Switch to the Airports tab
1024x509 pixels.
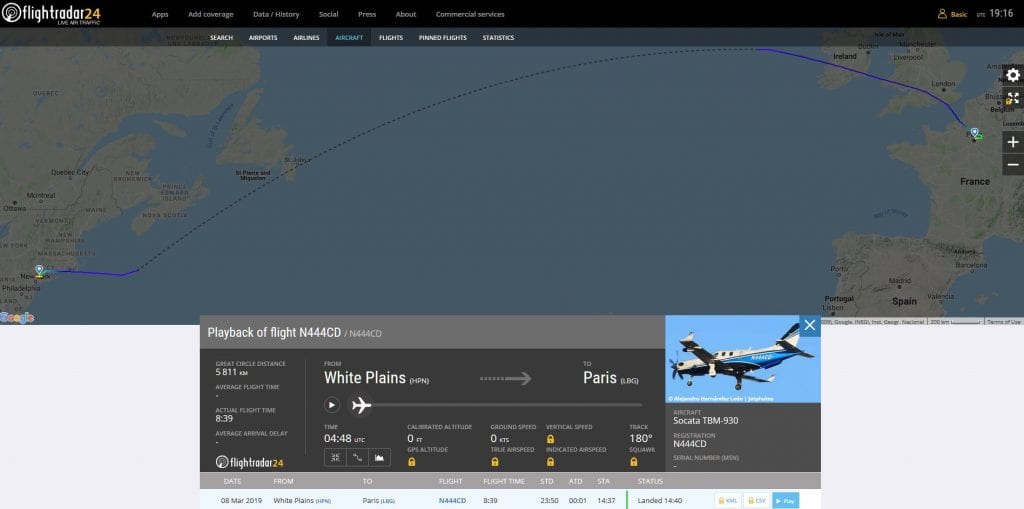click(x=263, y=38)
